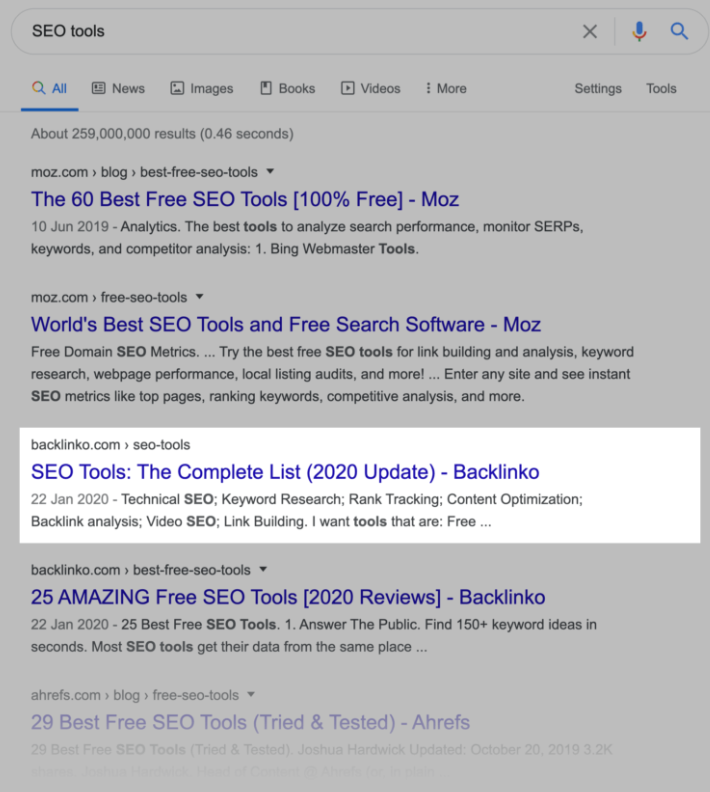
Task: Open dropdown arrow next to ahrefs.com free-seo-tools URL
Action: pyautogui.click(x=251, y=695)
